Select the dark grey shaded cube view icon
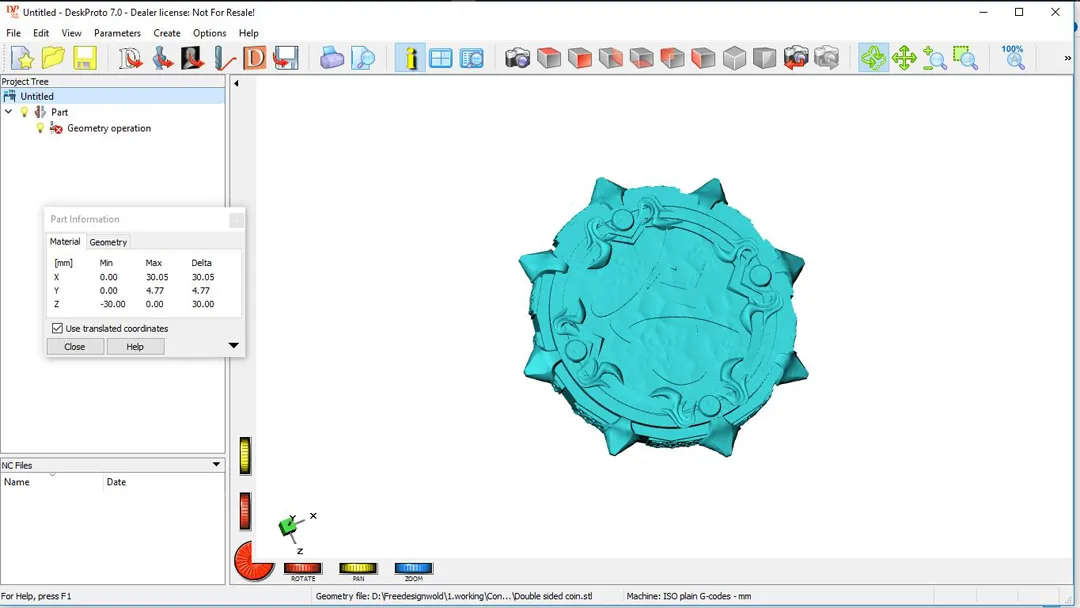This screenshot has height=608, width=1080. click(x=765, y=59)
